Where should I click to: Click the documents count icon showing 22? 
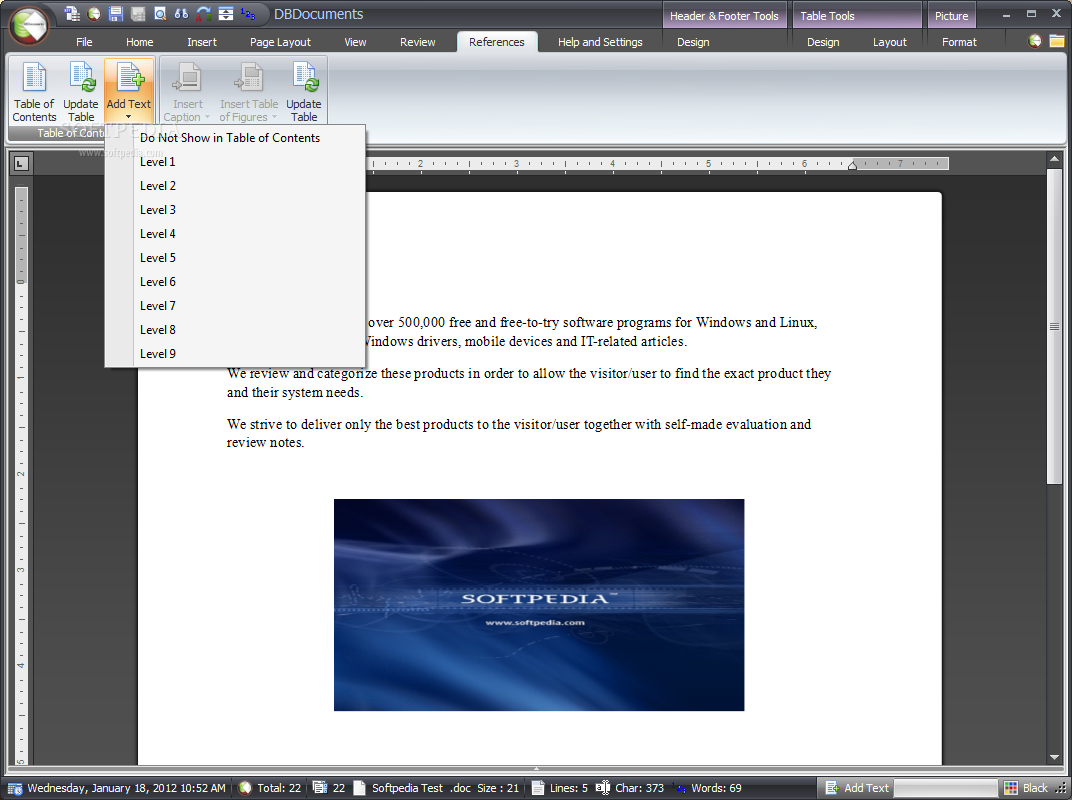tap(319, 788)
